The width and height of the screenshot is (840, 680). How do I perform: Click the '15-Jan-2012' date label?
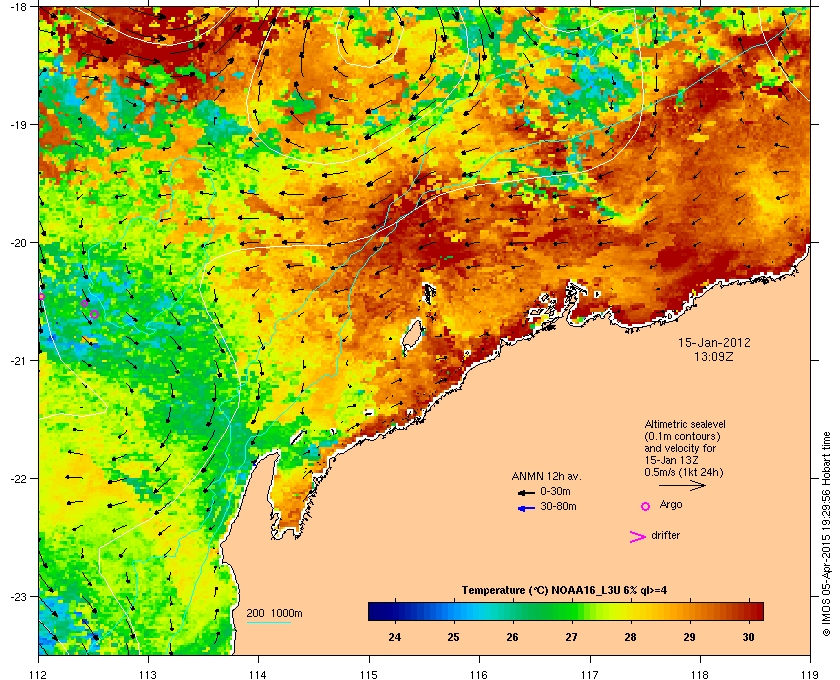(x=714, y=342)
